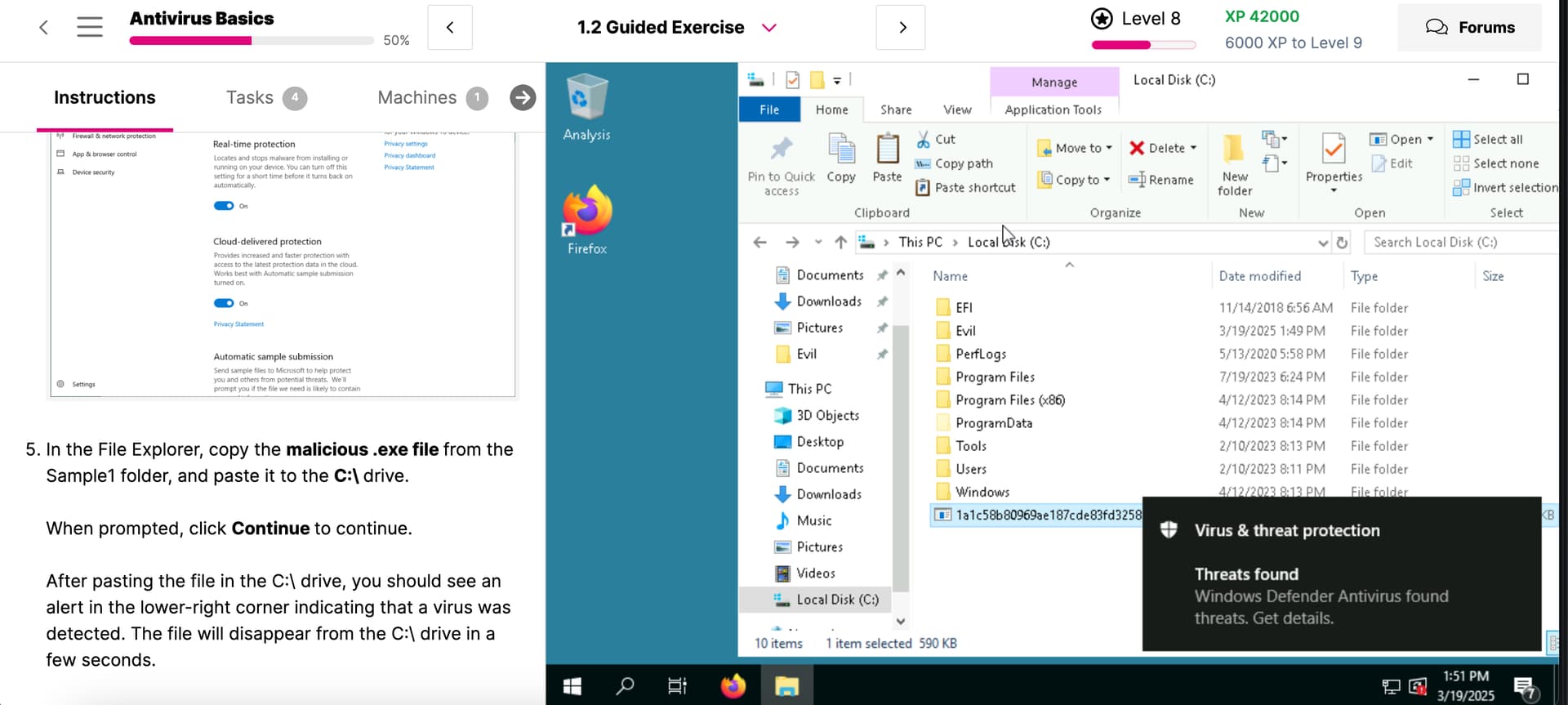The height and width of the screenshot is (705, 1568).
Task: Click in the Search Local Disk field
Action: 1462,243
